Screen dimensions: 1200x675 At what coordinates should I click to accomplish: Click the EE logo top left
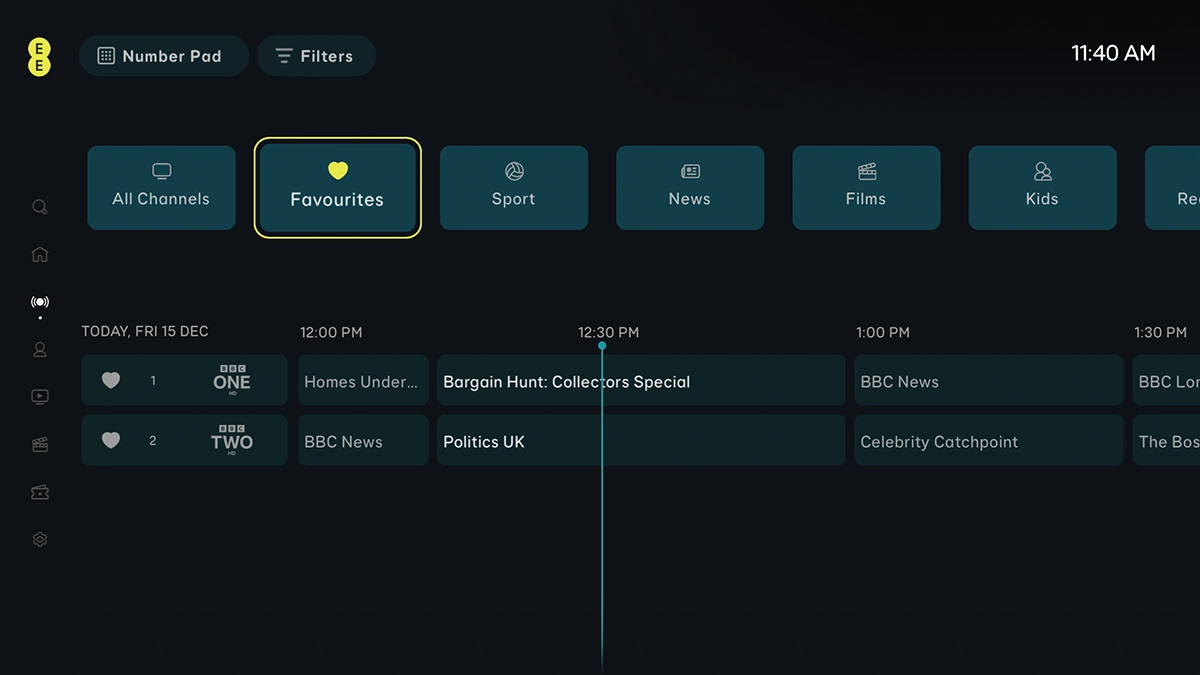tap(38, 57)
